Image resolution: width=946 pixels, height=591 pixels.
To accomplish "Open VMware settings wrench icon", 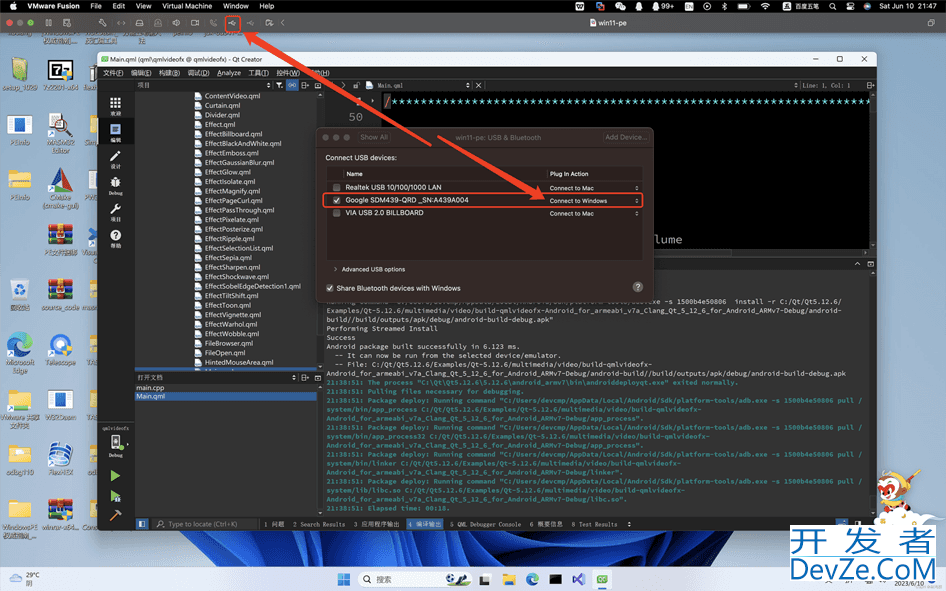I will coord(103,23).
